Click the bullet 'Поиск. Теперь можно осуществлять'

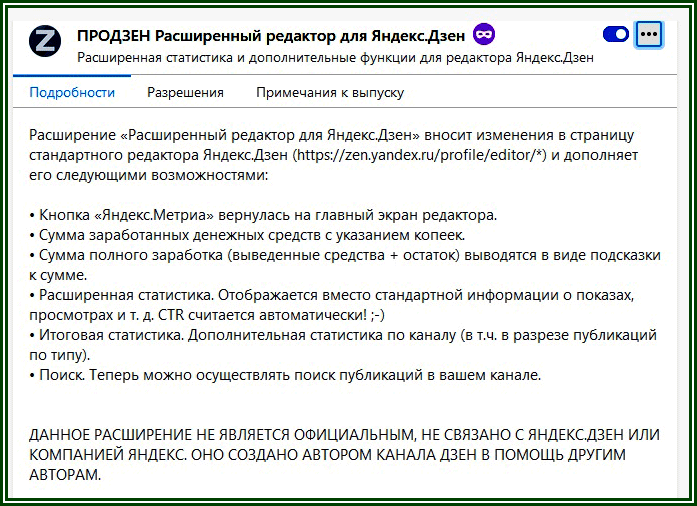(285, 375)
